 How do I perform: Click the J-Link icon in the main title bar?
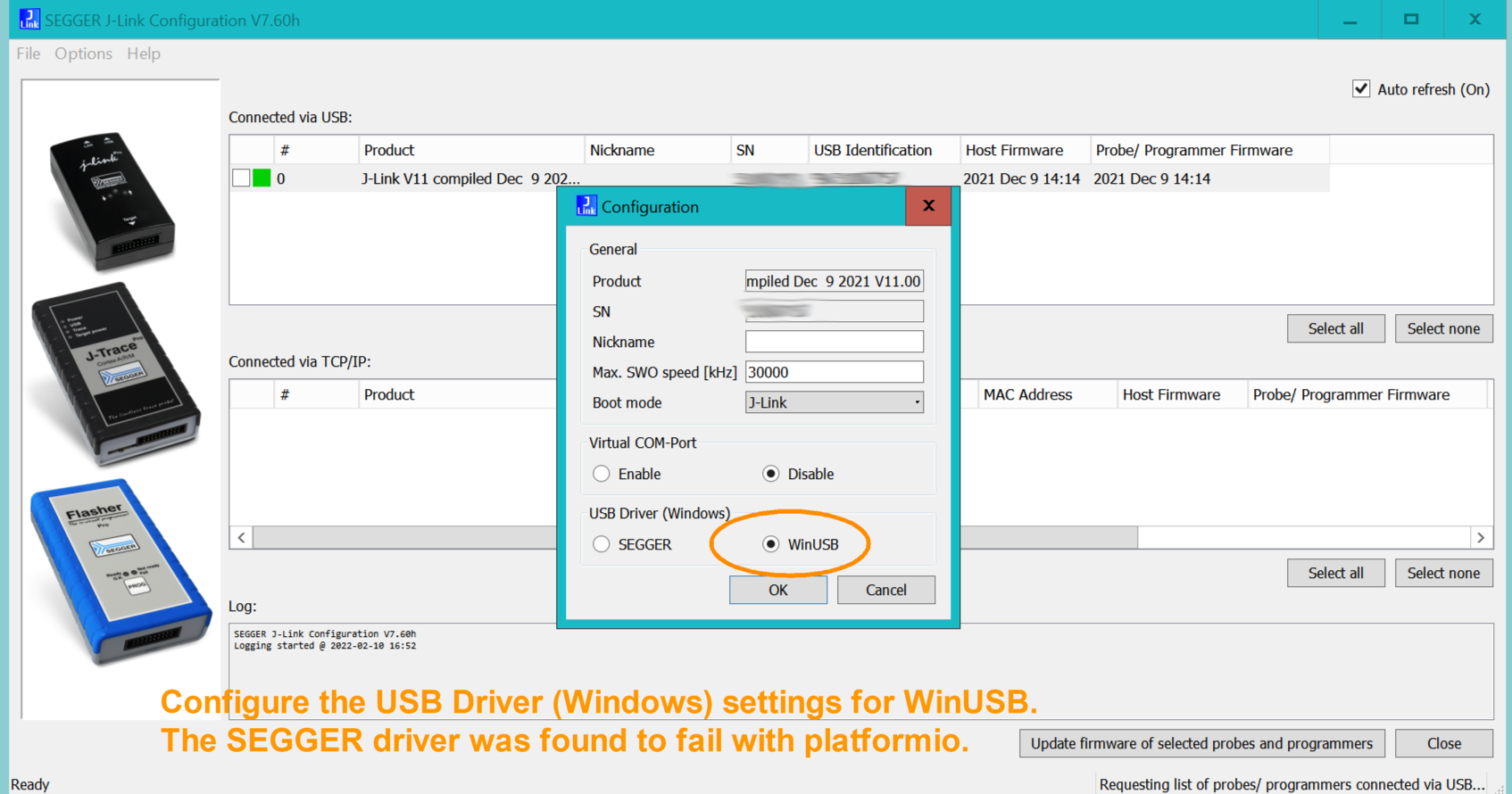pos(29,20)
